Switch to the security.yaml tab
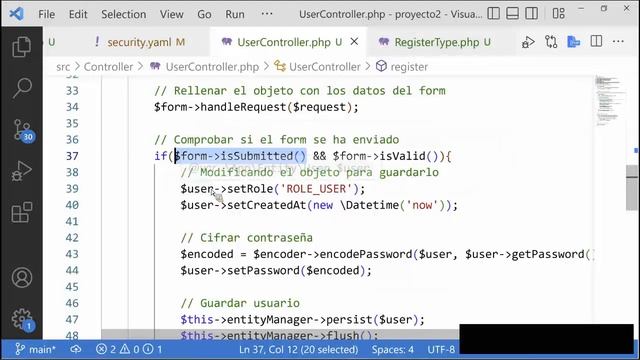 140,42
